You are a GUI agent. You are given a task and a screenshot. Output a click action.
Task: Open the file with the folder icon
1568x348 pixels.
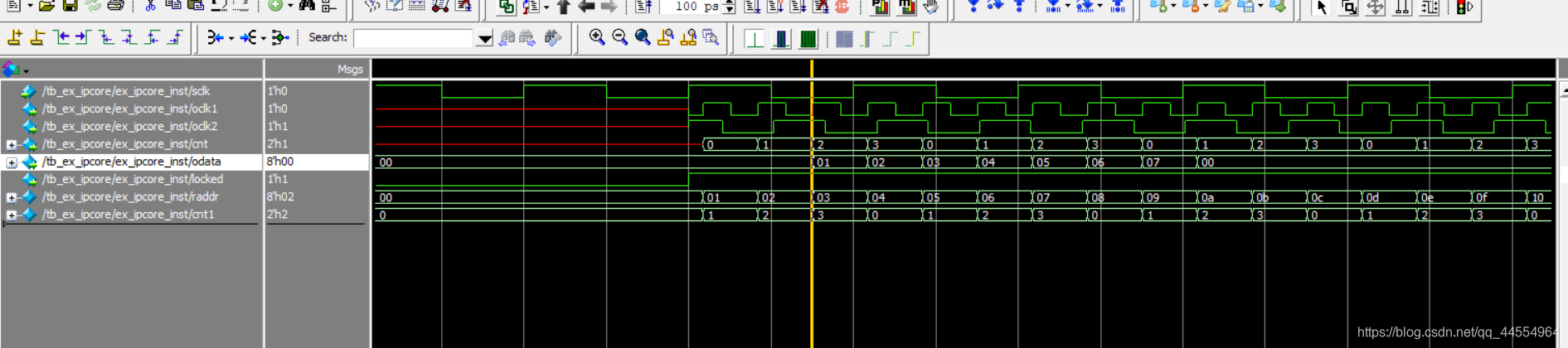(x=46, y=6)
